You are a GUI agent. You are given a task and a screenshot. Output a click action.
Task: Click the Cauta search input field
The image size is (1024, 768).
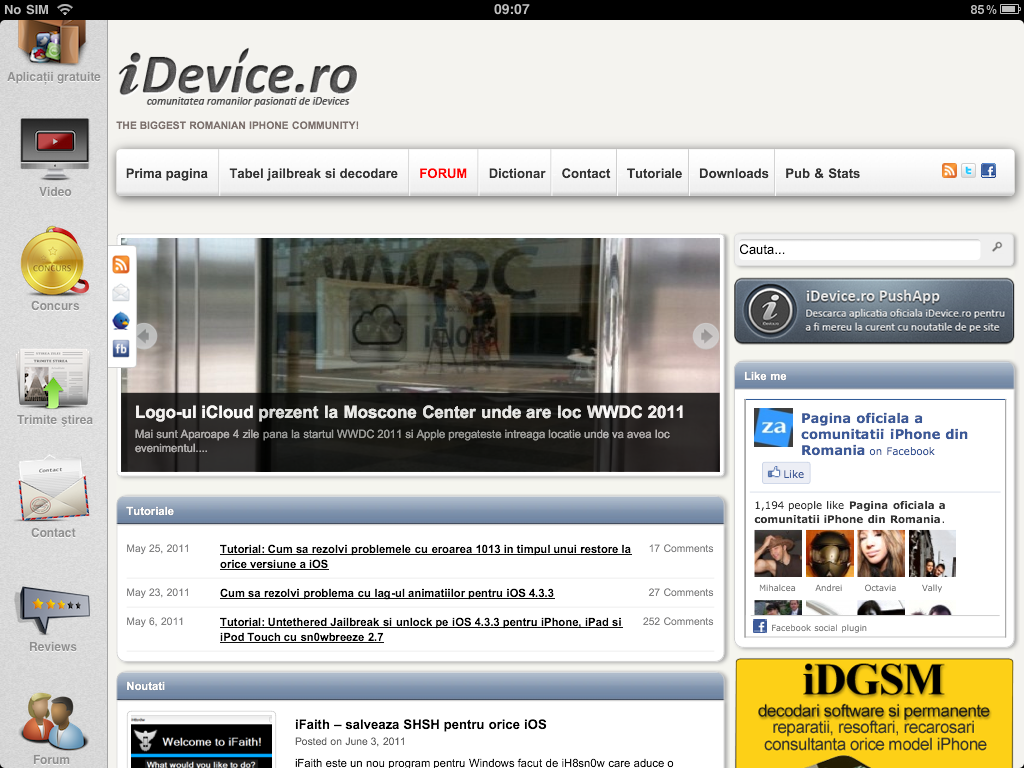[x=858, y=250]
